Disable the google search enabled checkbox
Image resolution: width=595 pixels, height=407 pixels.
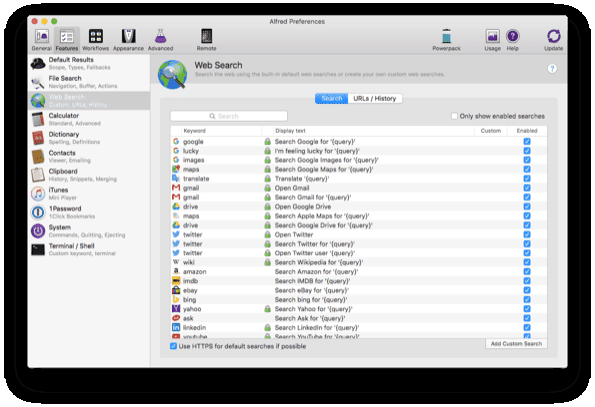point(527,141)
